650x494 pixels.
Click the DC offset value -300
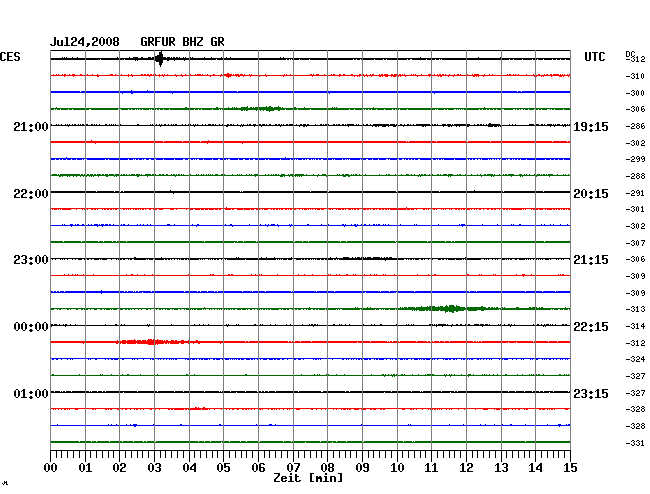[x=635, y=93]
